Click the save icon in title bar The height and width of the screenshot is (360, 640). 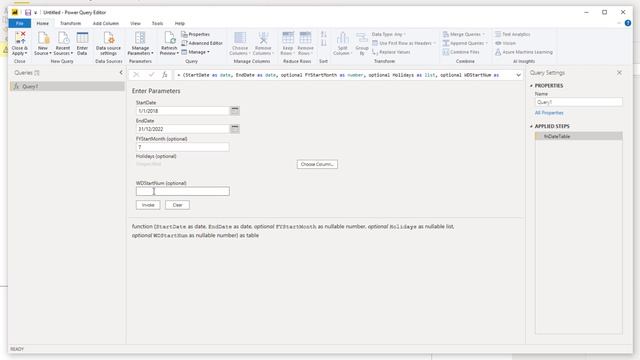pos(28,13)
